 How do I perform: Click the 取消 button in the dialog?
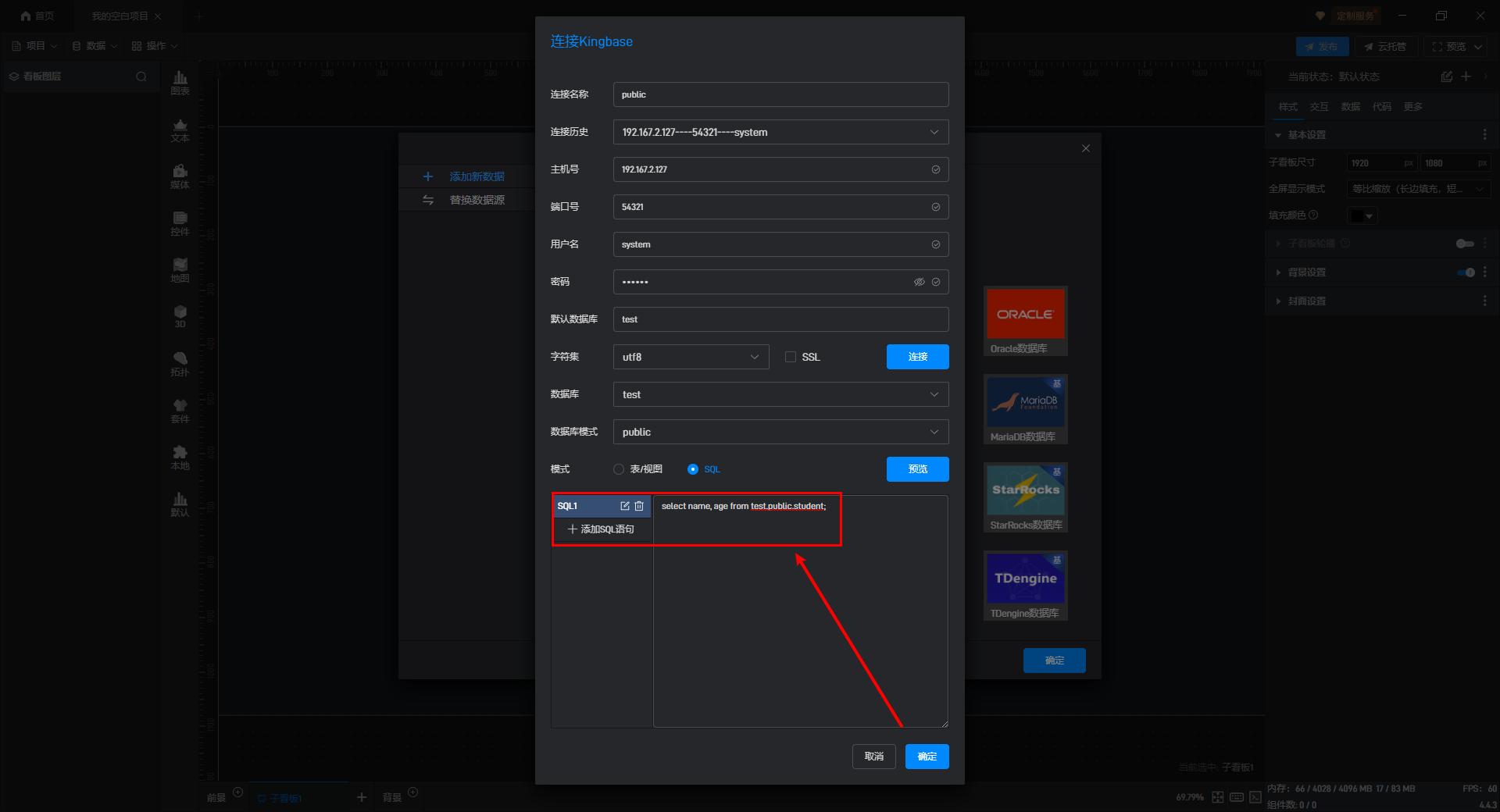point(873,757)
